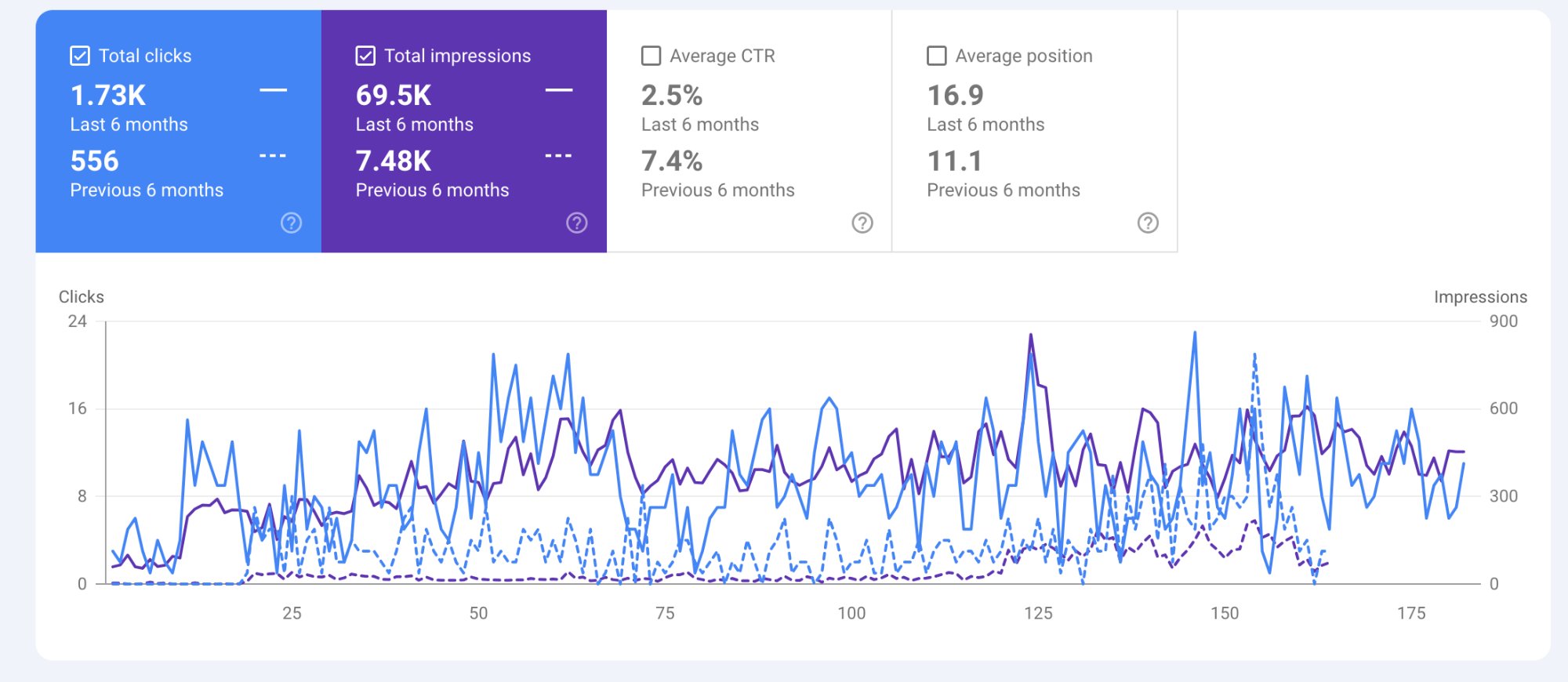Select the 69.5K impressions value
1568x682 pixels.
[x=394, y=96]
